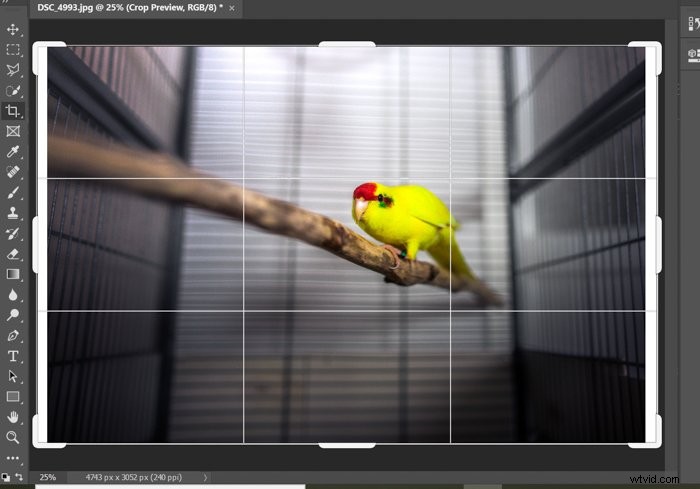Open the Edit Toolbar three-dots menu

(x=12, y=458)
